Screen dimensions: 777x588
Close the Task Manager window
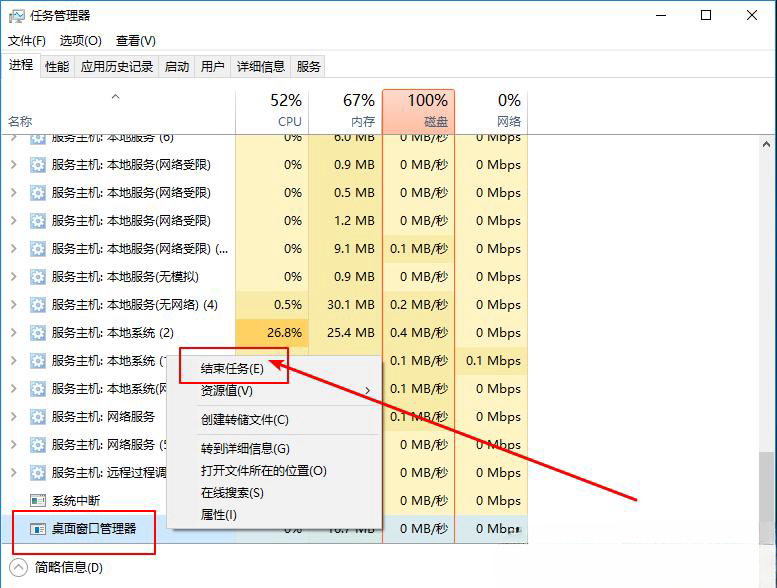(x=752, y=16)
